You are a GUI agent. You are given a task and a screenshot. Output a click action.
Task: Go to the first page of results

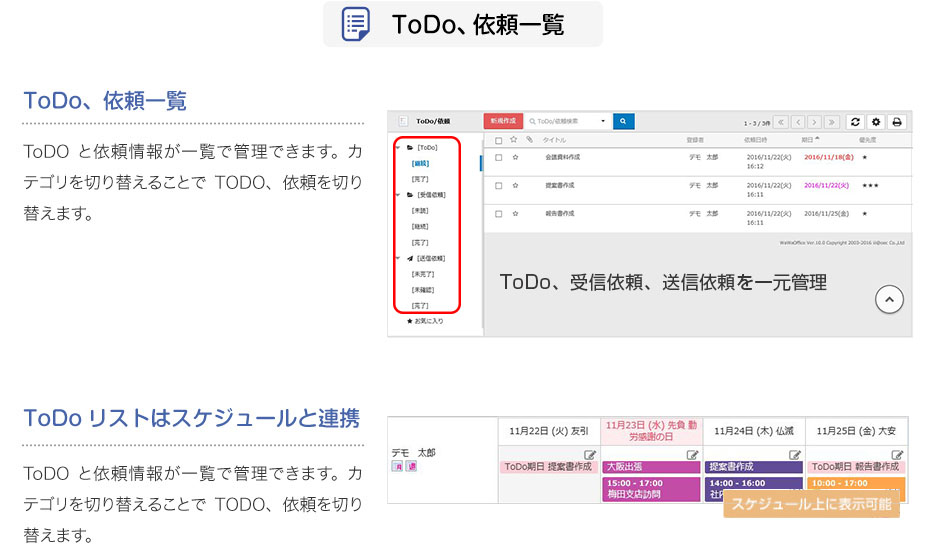coord(781,121)
